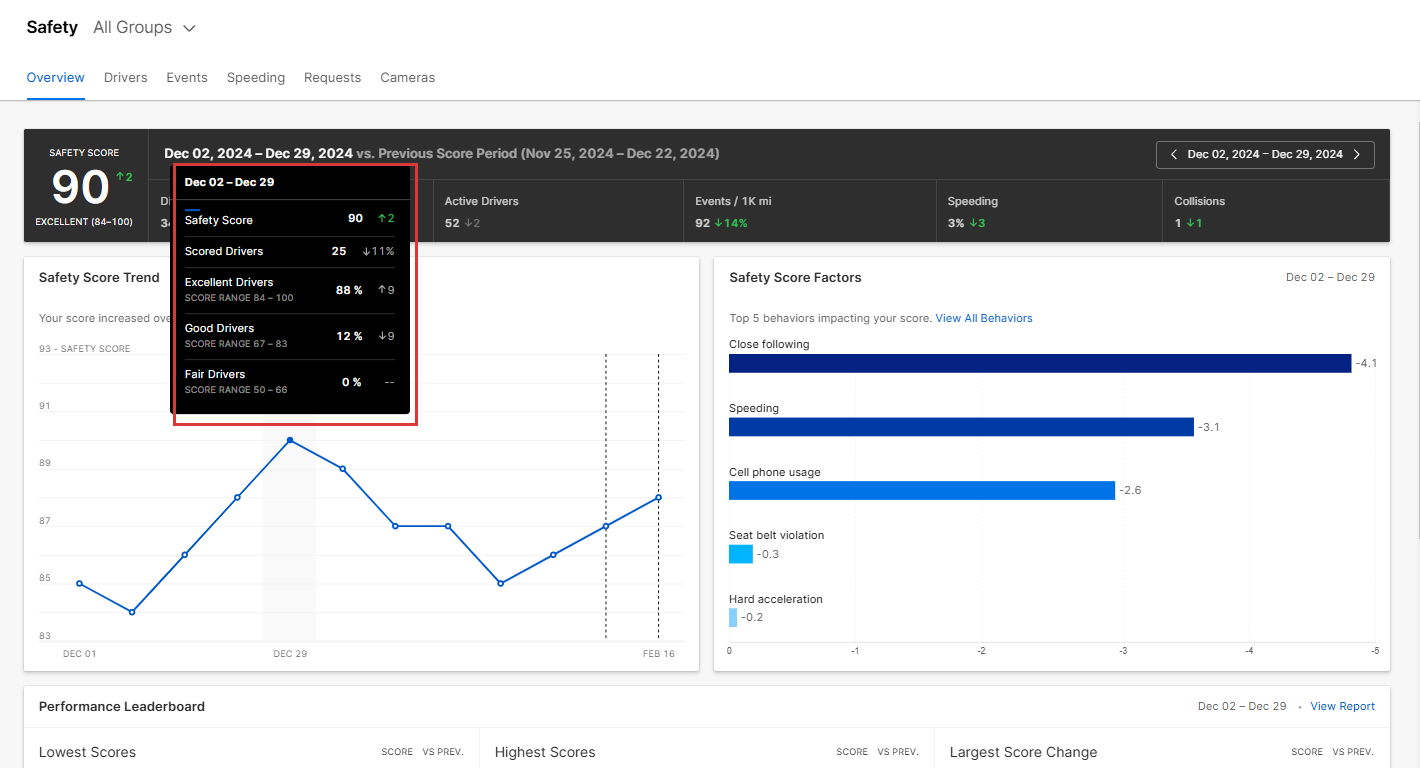
Task: Click the -2.6 value beside Cell phone usage
Action: tap(1129, 490)
